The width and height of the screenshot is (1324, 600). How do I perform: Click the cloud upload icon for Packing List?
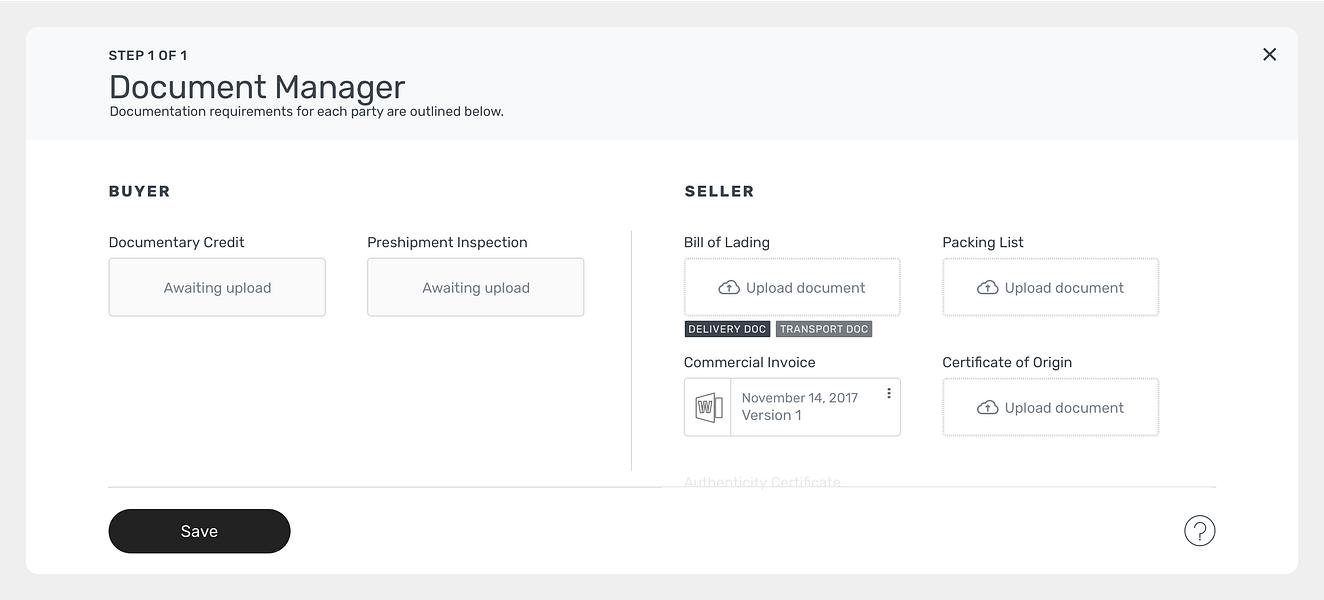(x=987, y=288)
